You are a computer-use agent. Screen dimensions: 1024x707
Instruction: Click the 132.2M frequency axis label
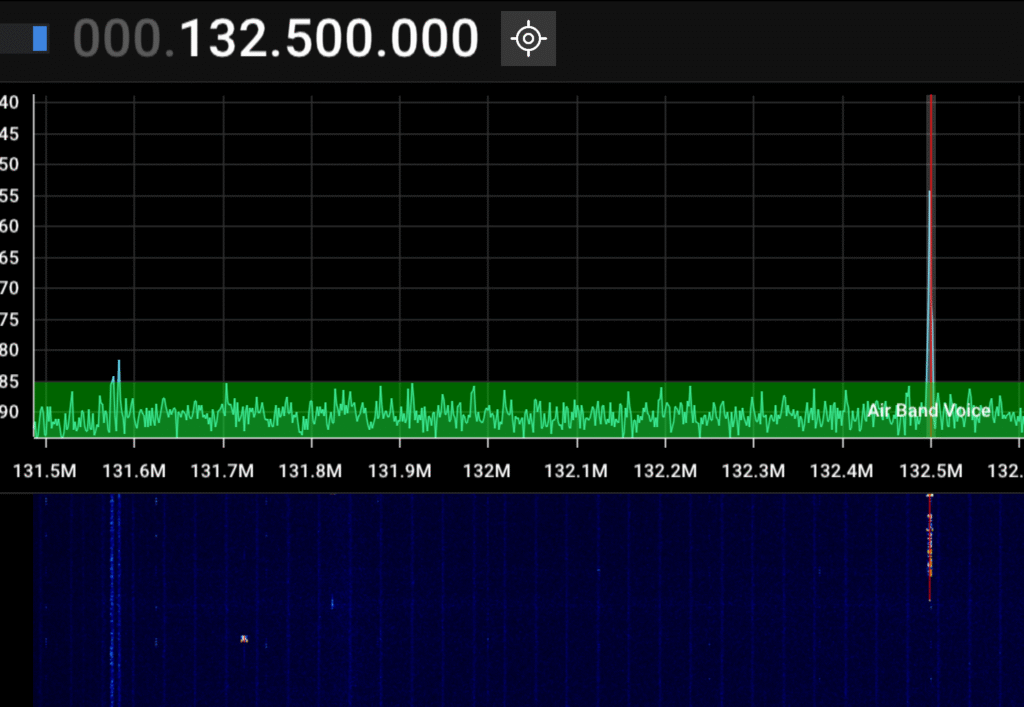665,470
